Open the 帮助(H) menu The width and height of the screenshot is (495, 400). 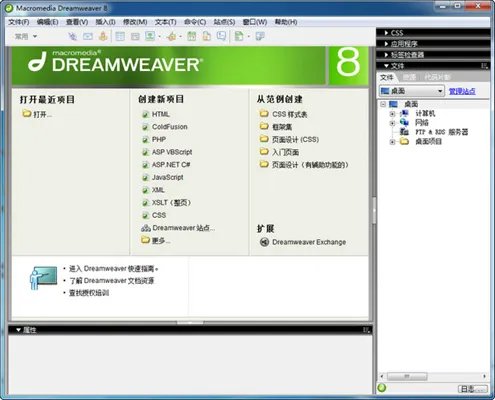[x=286, y=22]
